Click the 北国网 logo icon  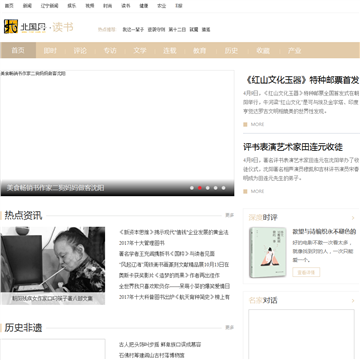pyautogui.click(x=11, y=26)
